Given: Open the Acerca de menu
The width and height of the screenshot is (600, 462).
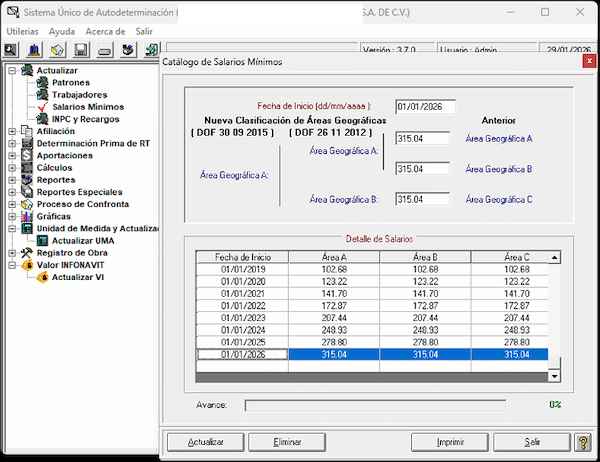Looking at the screenshot, I should 105,31.
